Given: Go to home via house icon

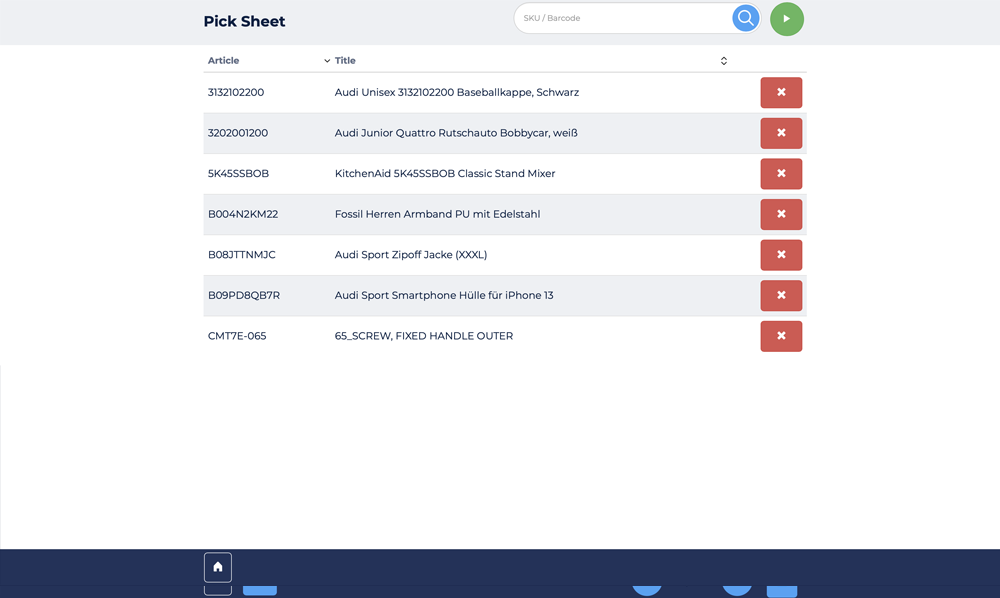Looking at the screenshot, I should (x=218, y=567).
